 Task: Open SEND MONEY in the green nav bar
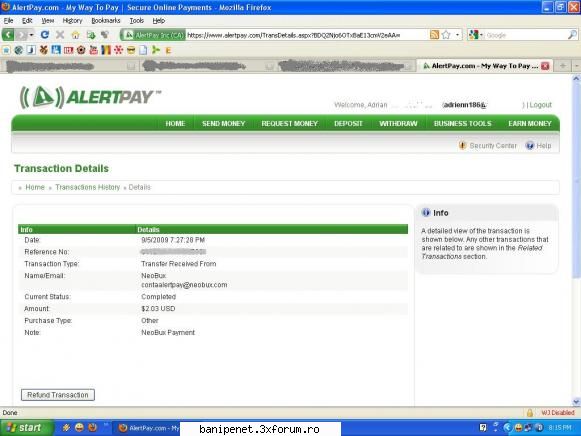(223, 123)
